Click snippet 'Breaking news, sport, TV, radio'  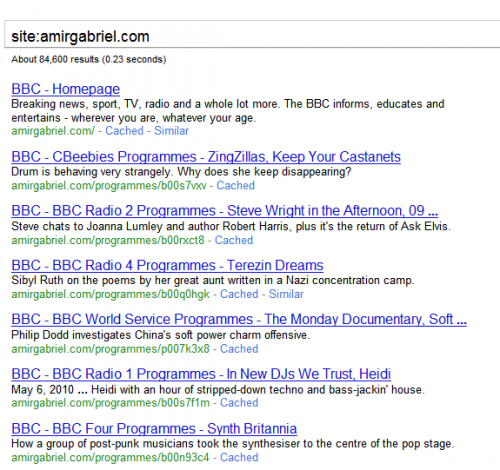[x=228, y=111]
